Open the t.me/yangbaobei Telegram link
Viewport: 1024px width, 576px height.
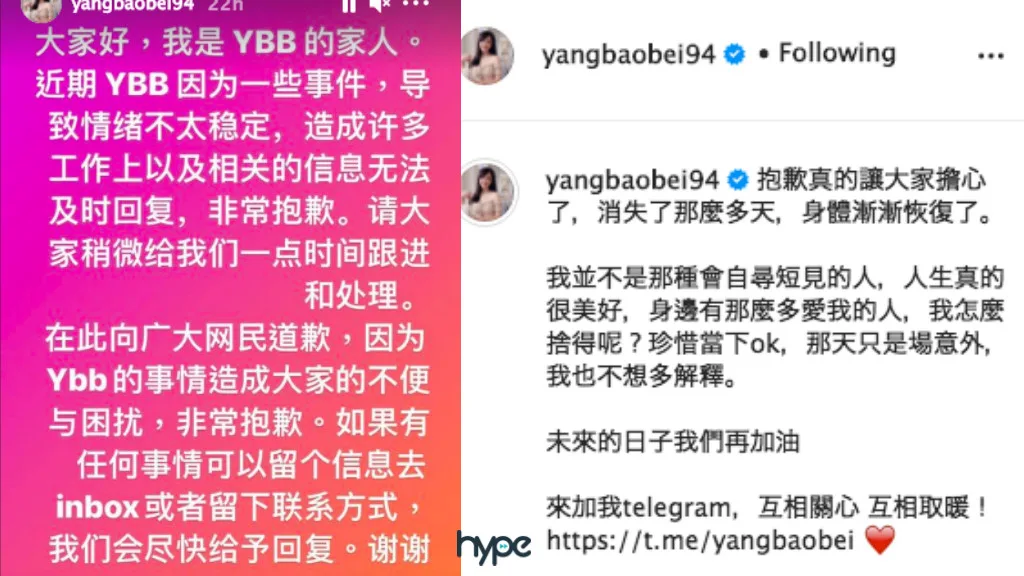click(700, 540)
